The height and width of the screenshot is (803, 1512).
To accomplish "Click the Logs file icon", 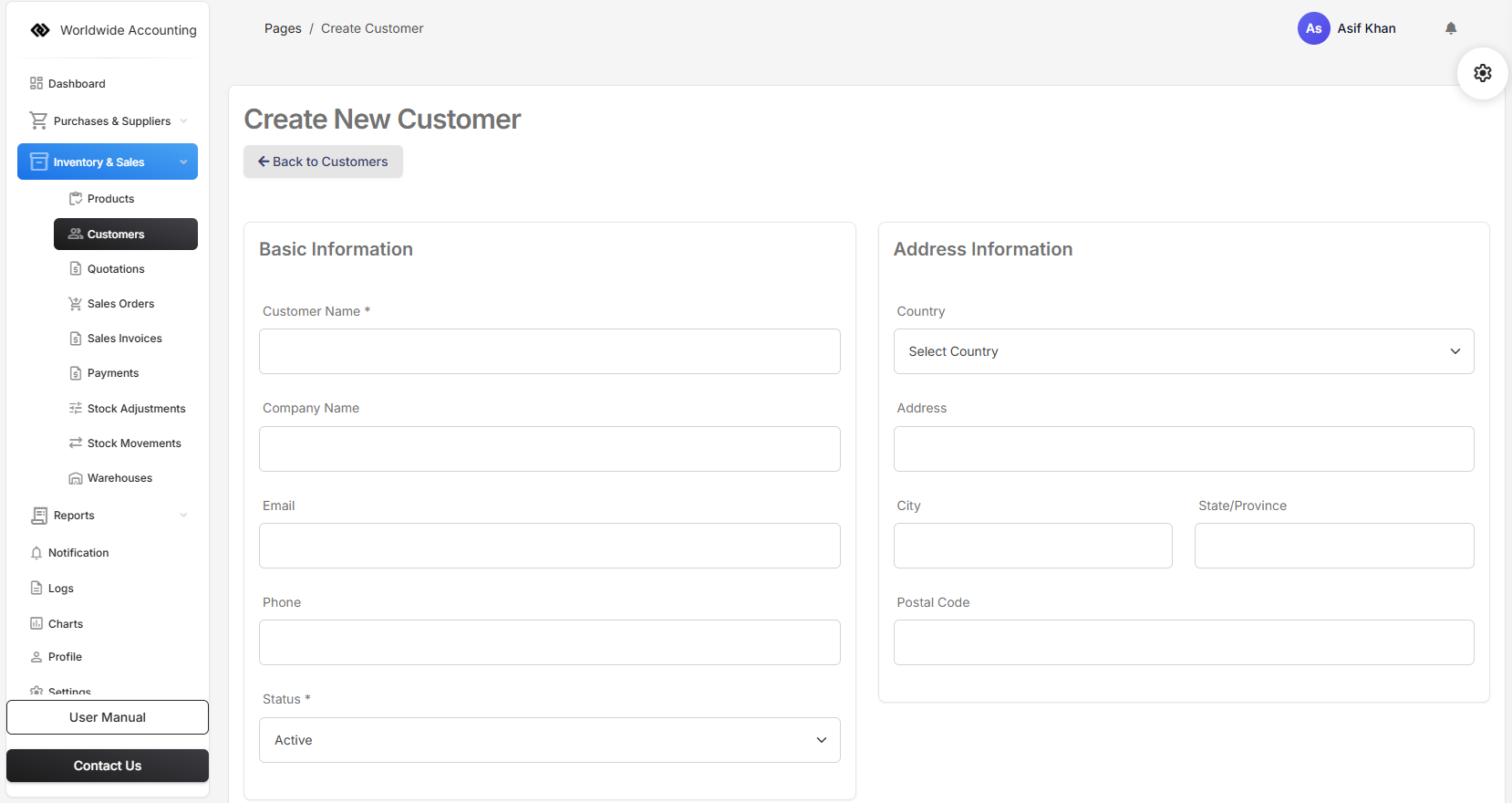I will (36, 588).
